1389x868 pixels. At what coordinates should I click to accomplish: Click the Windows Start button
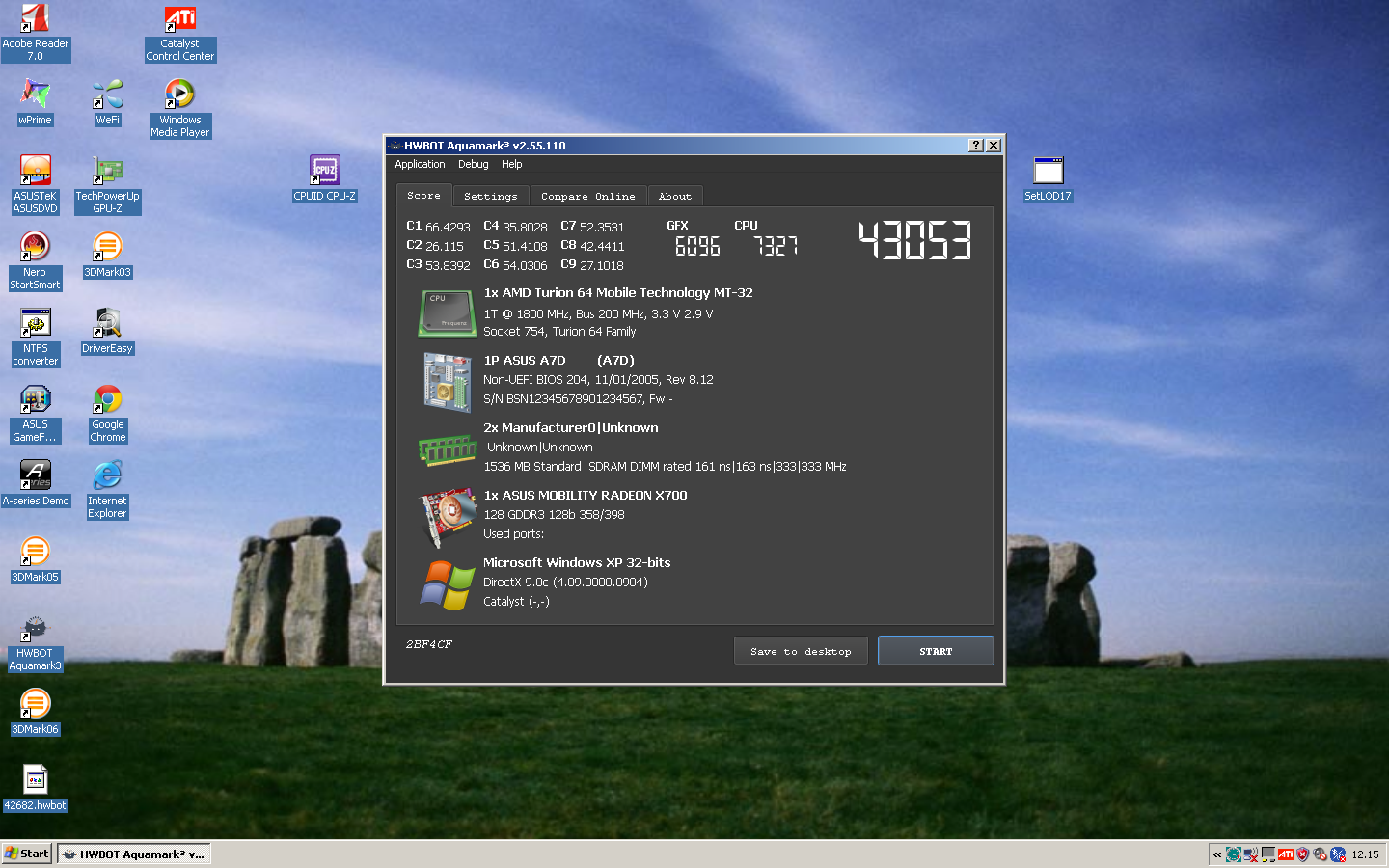click(27, 854)
